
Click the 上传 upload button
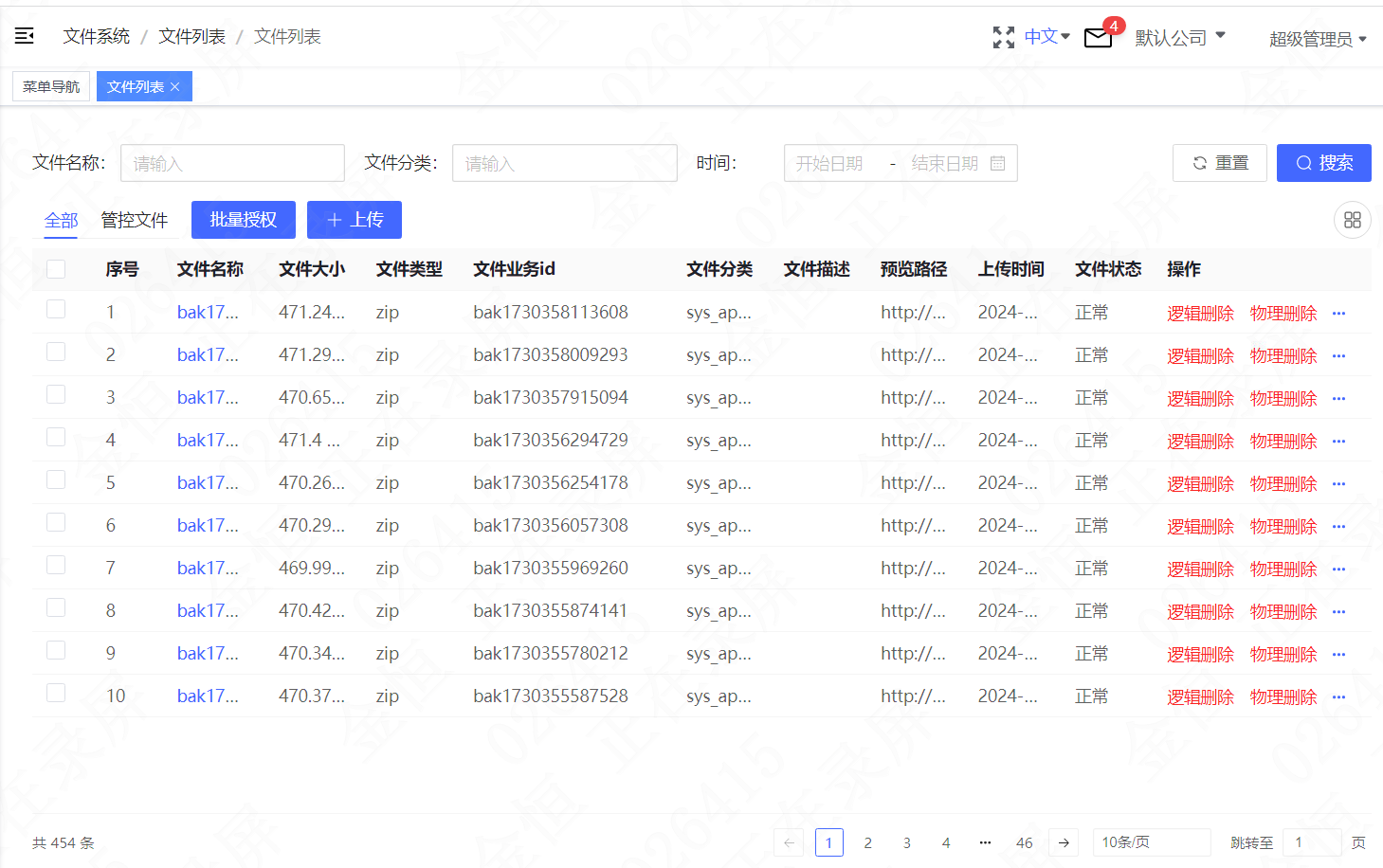pyautogui.click(x=355, y=220)
